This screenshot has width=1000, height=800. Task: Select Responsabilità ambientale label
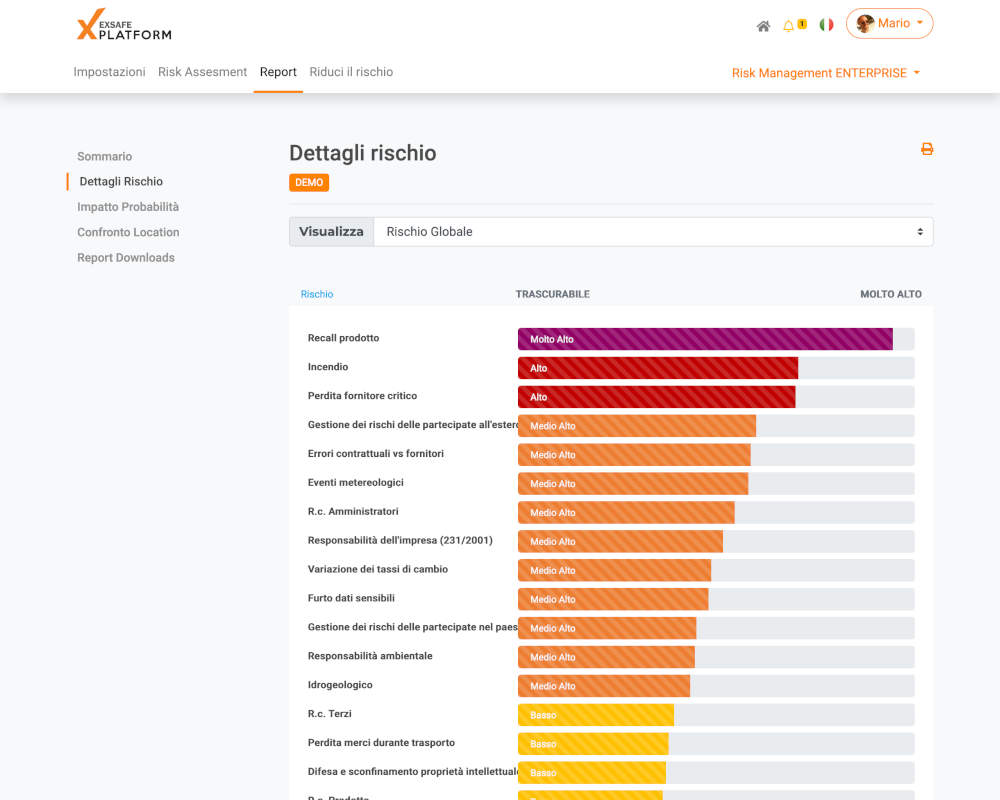click(x=370, y=656)
